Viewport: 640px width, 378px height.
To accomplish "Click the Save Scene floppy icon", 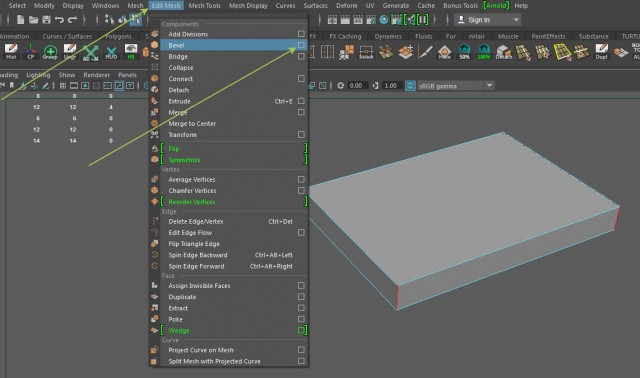I will (47, 20).
